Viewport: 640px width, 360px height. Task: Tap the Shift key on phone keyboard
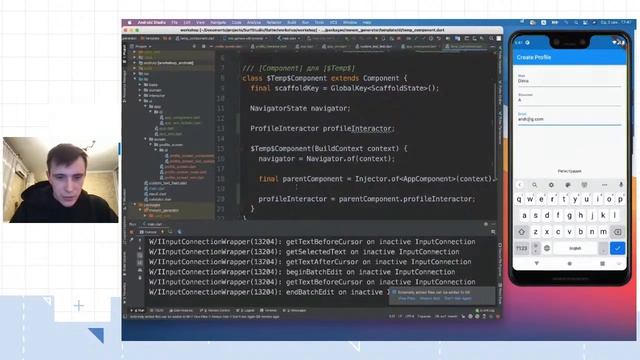(x=522, y=232)
